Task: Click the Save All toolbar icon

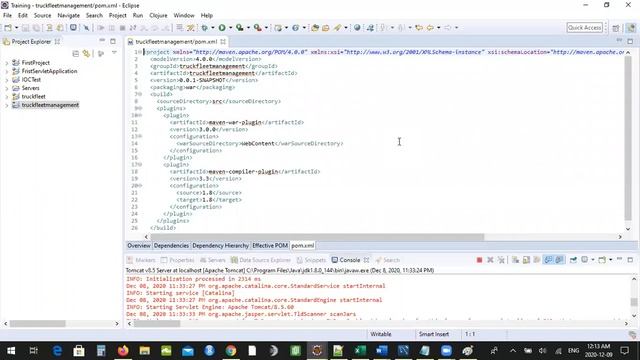Action: pyautogui.click(x=36, y=28)
